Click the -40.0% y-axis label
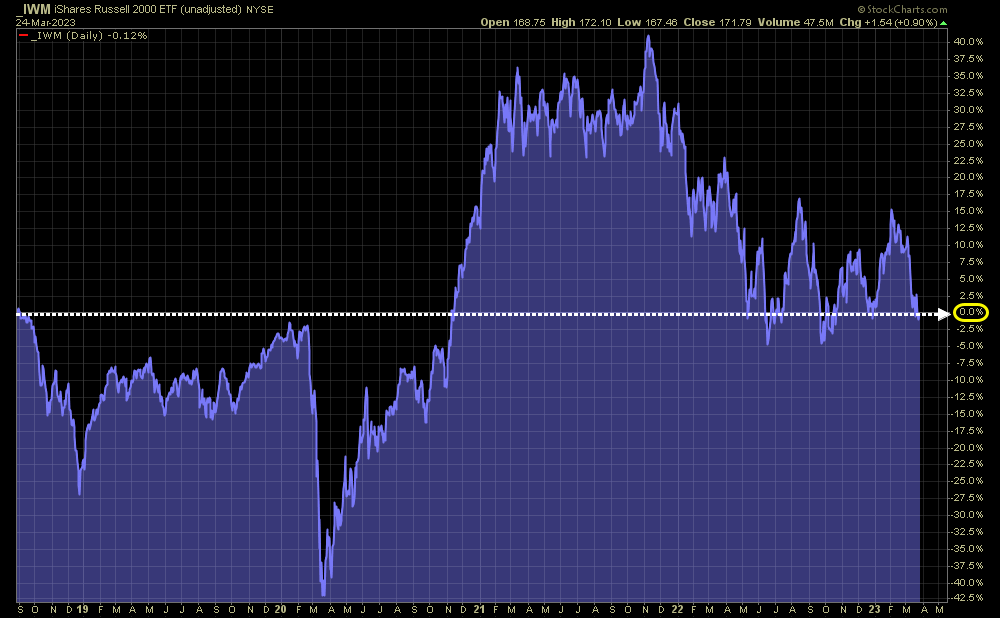The width and height of the screenshot is (1000, 618). point(967,582)
